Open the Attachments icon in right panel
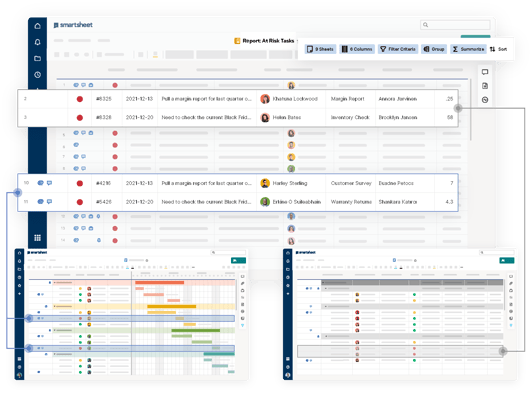This screenshot has height=396, width=531. 485,86
